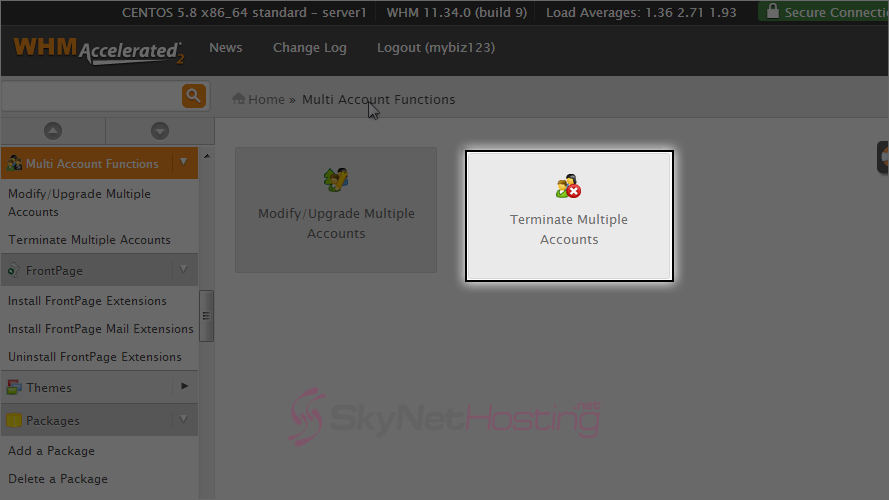This screenshot has width=889, height=500.
Task: Select the Themes sidebar header
Action: point(99,387)
